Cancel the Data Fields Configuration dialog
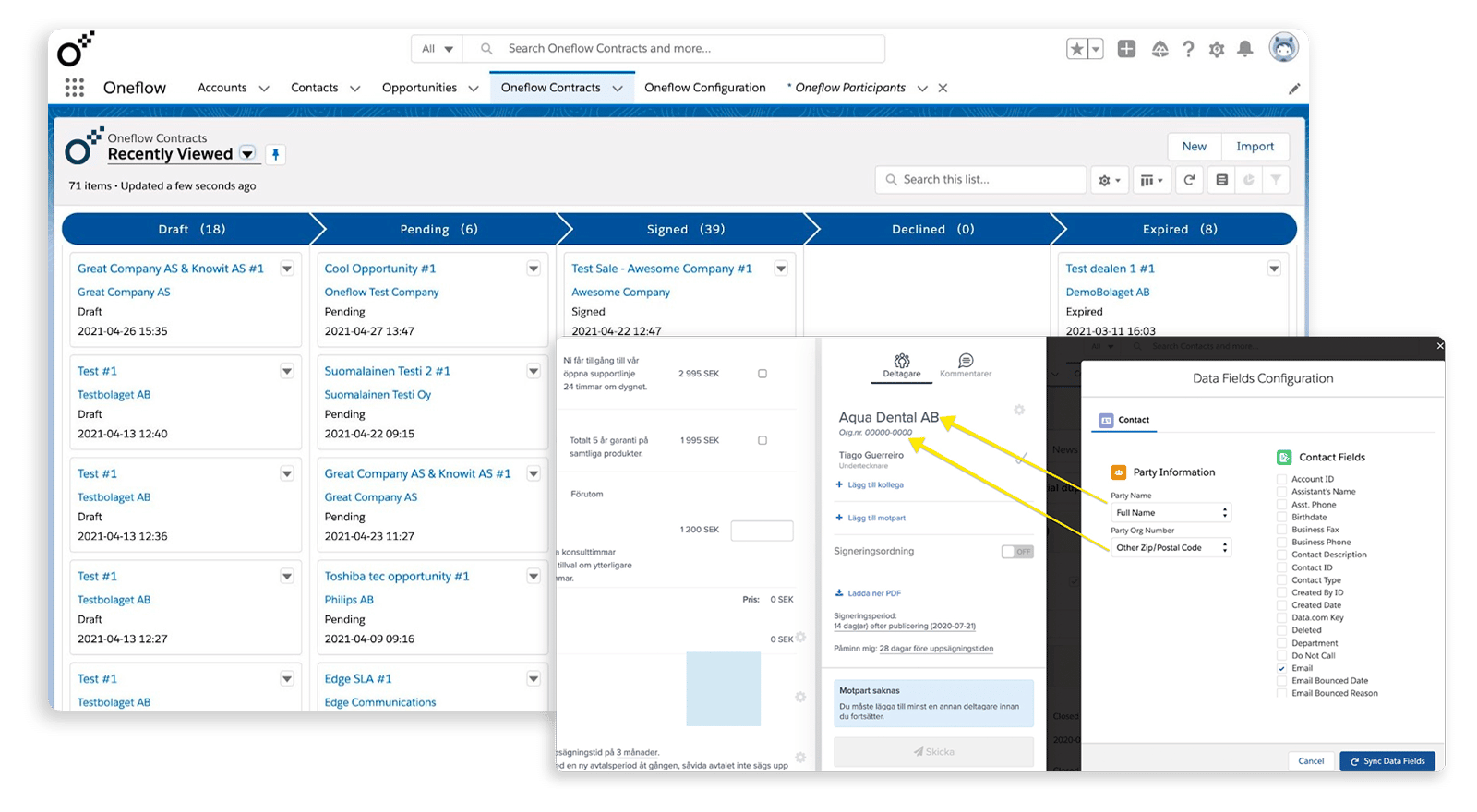The height and width of the screenshot is (812, 1477). [x=1311, y=761]
